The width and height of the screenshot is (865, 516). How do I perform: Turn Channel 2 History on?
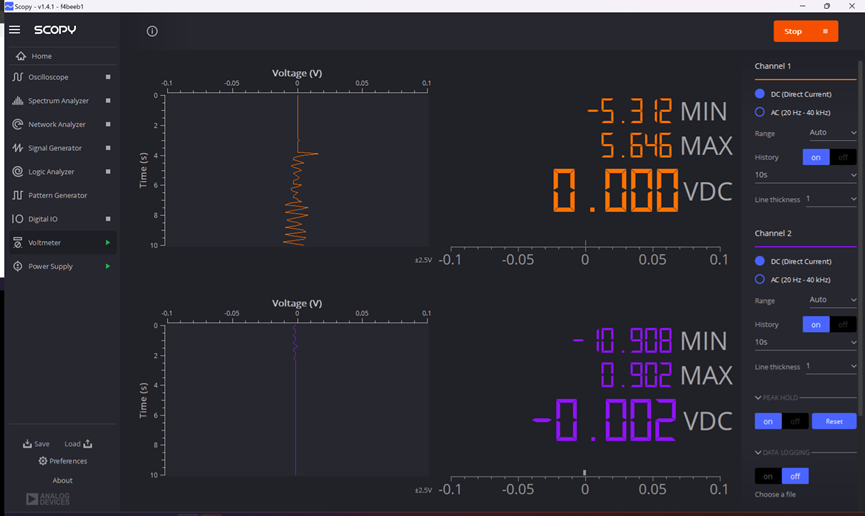tap(816, 325)
